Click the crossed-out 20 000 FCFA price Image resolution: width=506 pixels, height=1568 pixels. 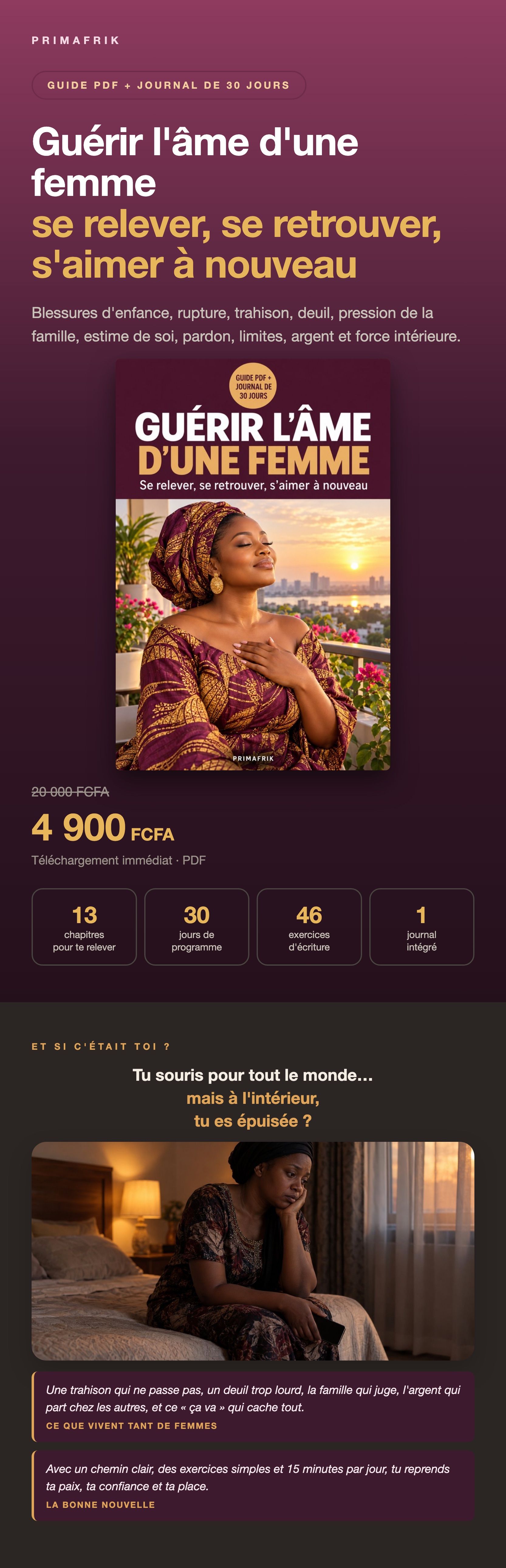pyautogui.click(x=70, y=791)
